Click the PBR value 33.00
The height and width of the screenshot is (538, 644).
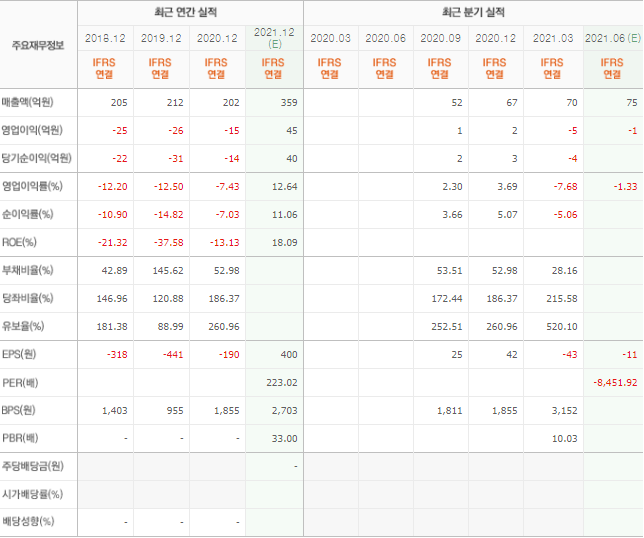pos(285,439)
